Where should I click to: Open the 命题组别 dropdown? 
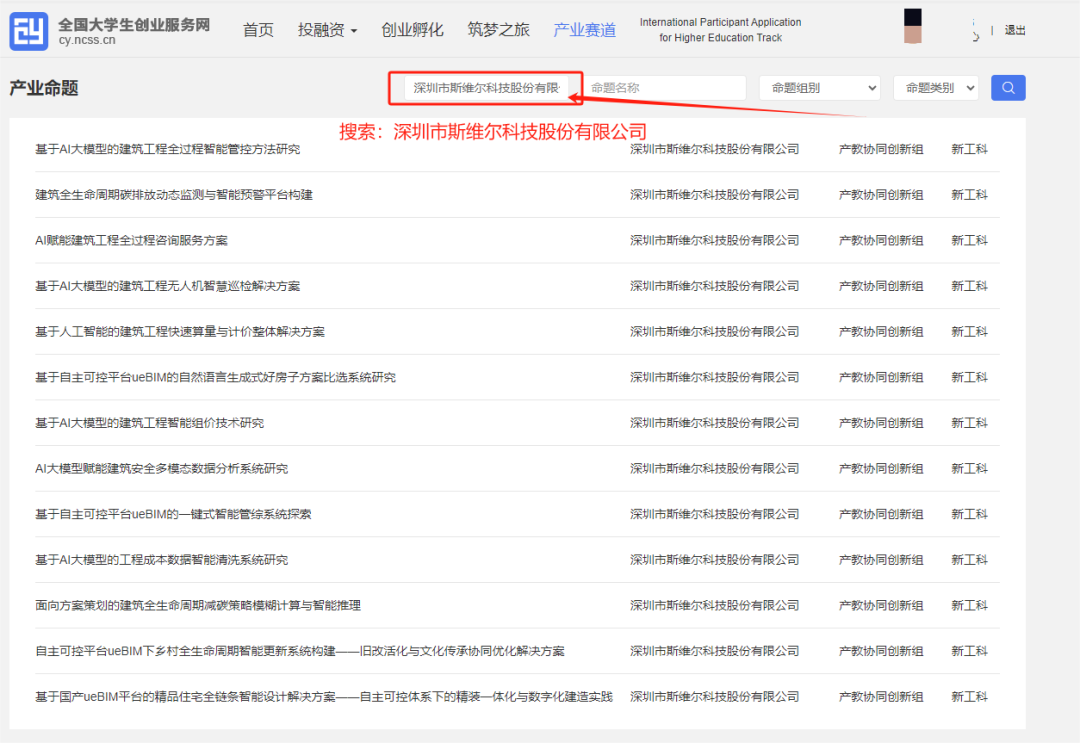(820, 87)
